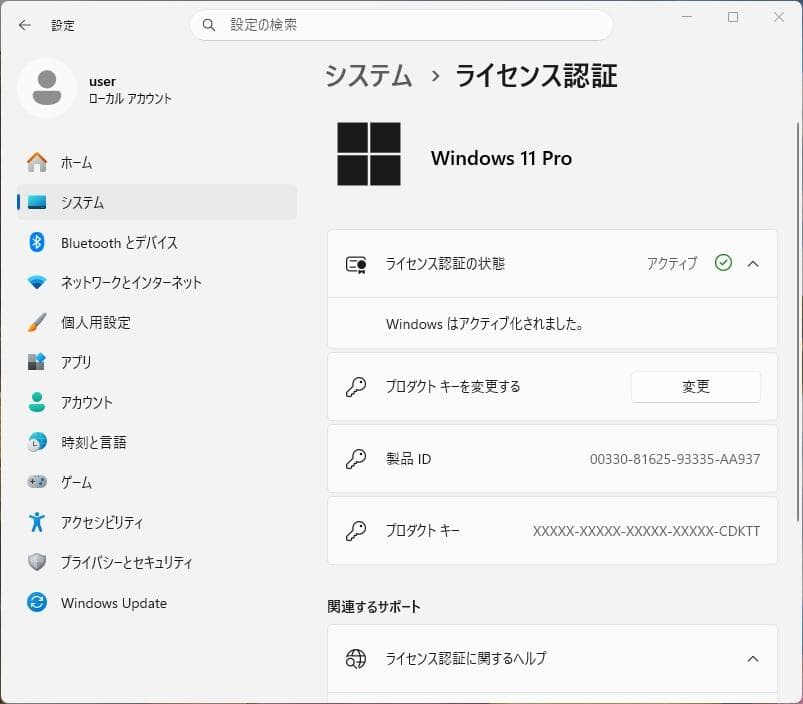Open ネットワークとインターネット settings
The image size is (803, 704).
click(x=157, y=282)
